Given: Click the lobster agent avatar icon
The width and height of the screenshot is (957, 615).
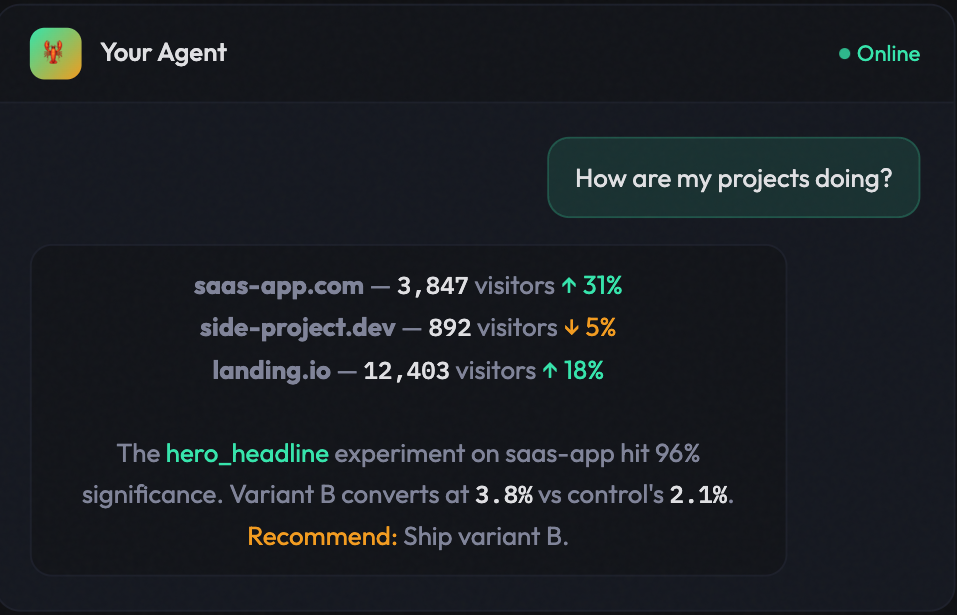Looking at the screenshot, I should pyautogui.click(x=55, y=53).
